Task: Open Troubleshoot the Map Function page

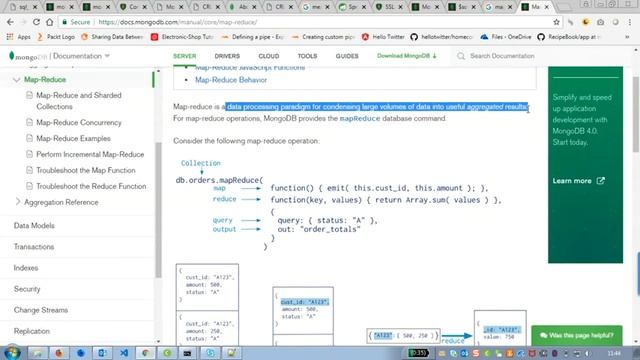Action: pos(86,170)
